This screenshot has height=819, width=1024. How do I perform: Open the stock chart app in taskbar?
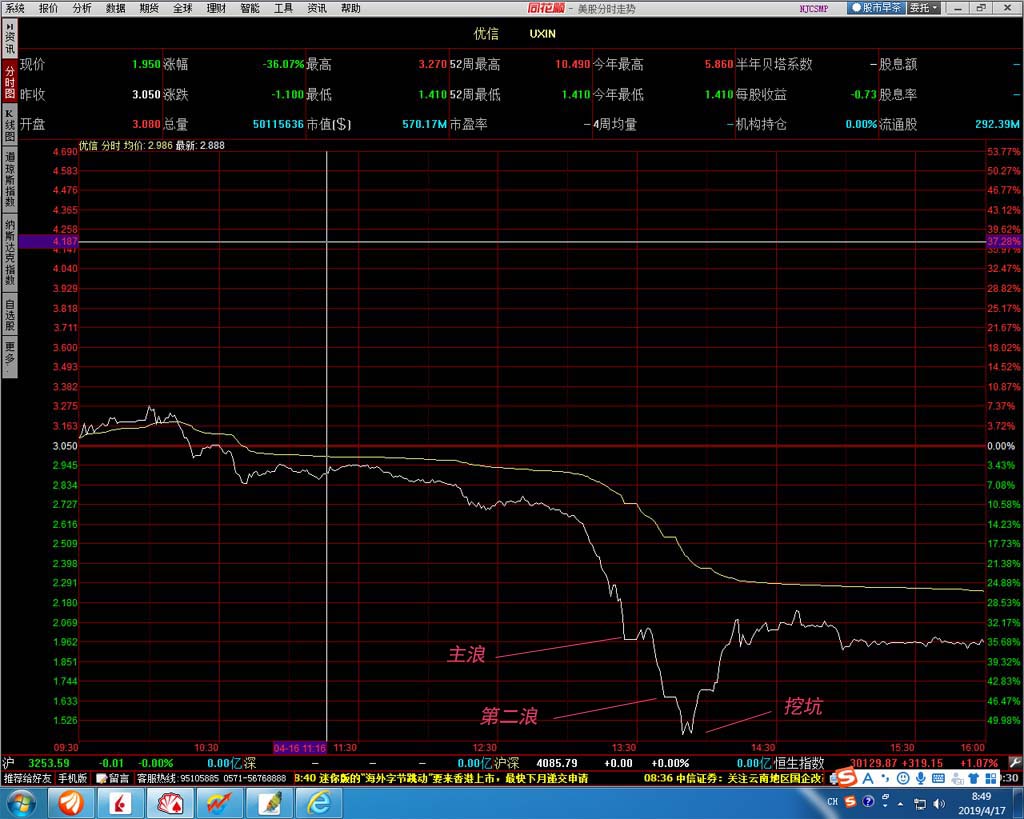(x=220, y=803)
